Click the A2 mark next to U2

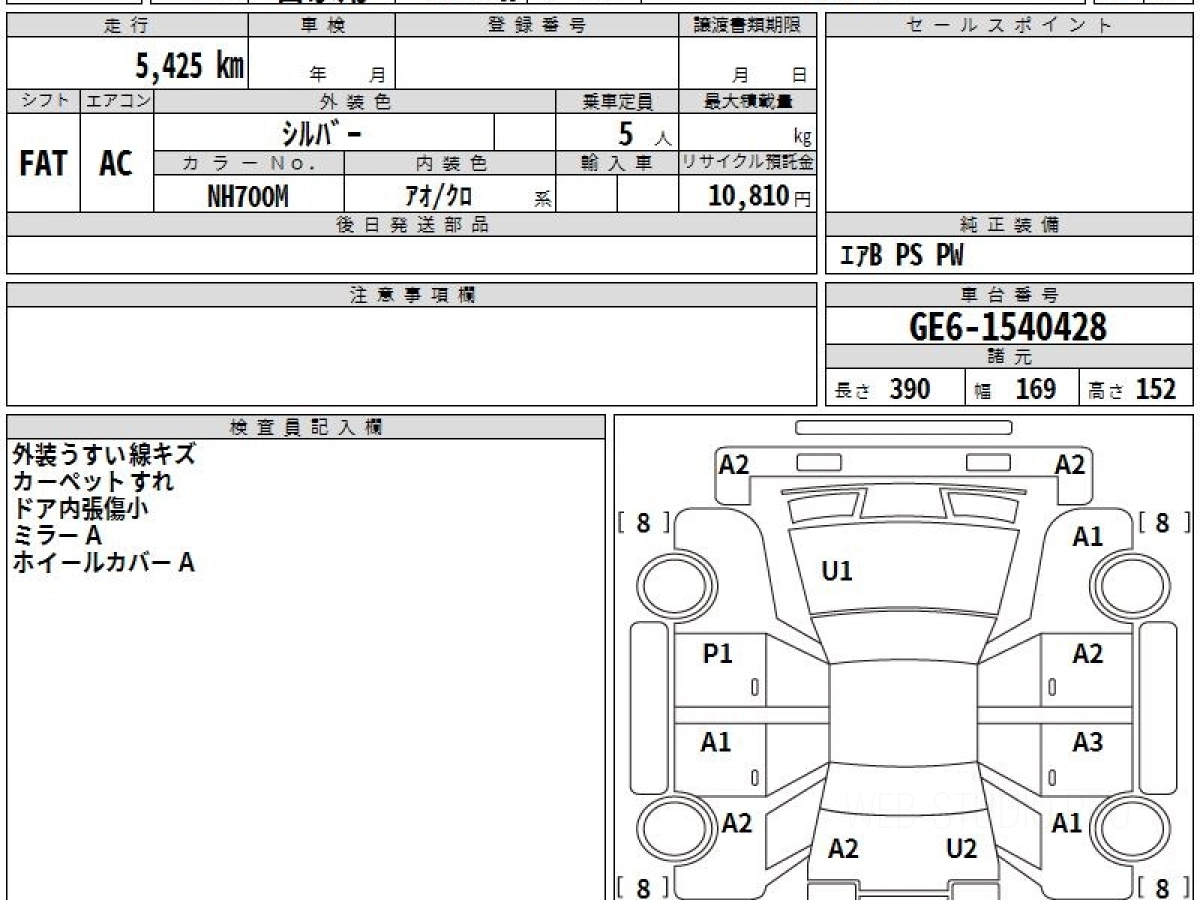843,849
